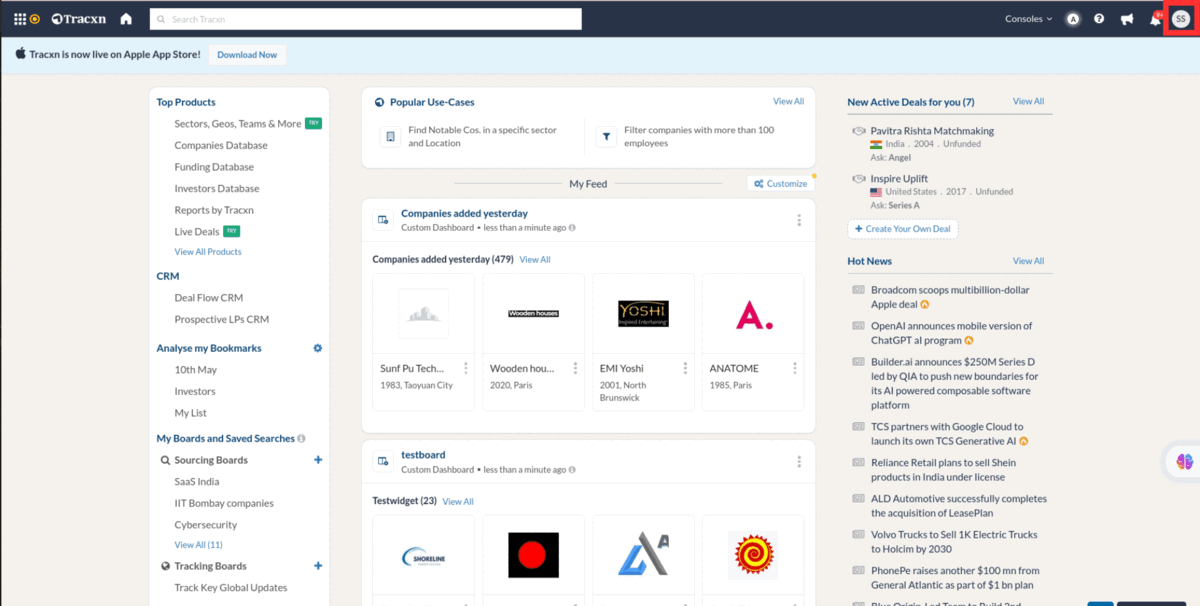Click Create Your Own Deal button
Screen dimensions: 1200x606
pos(903,229)
